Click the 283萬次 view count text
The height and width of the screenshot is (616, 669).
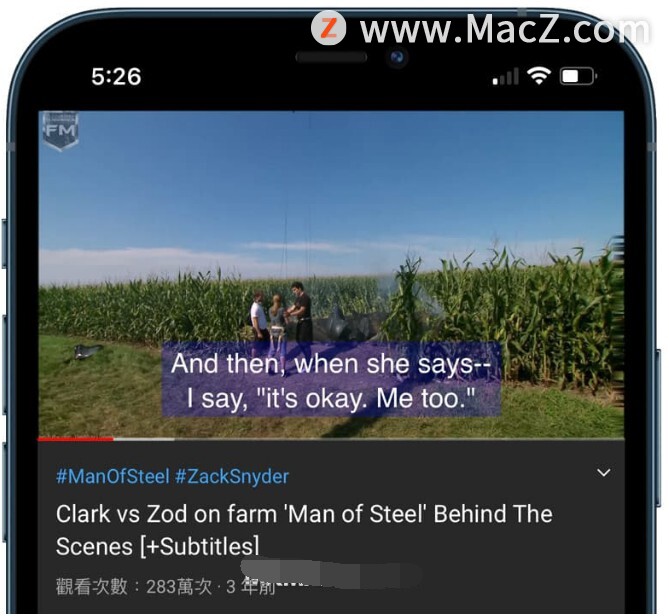tap(179, 587)
